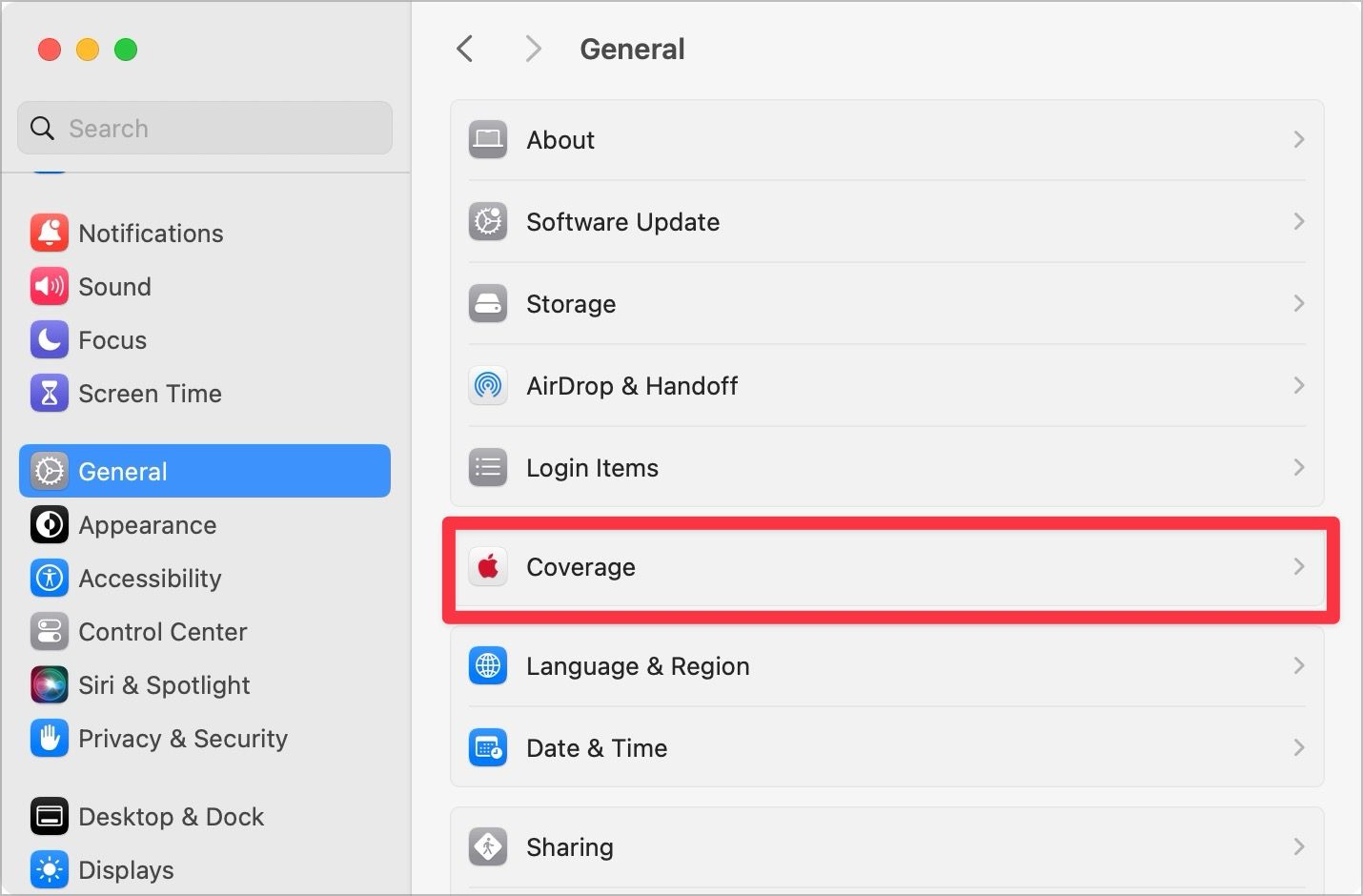Open Accessibility settings
The height and width of the screenshot is (896, 1363).
click(x=150, y=579)
